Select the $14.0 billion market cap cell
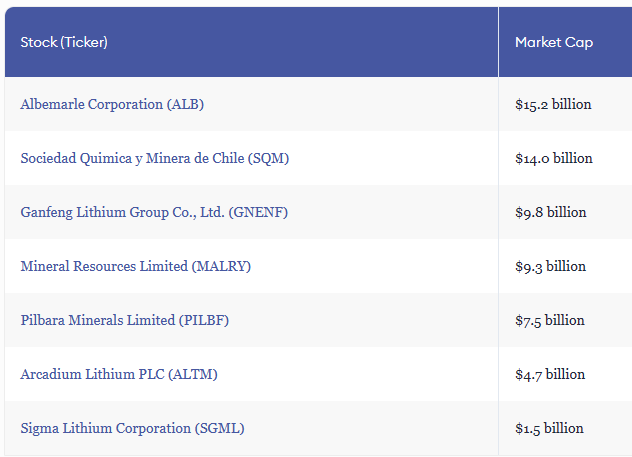 pyautogui.click(x=565, y=158)
